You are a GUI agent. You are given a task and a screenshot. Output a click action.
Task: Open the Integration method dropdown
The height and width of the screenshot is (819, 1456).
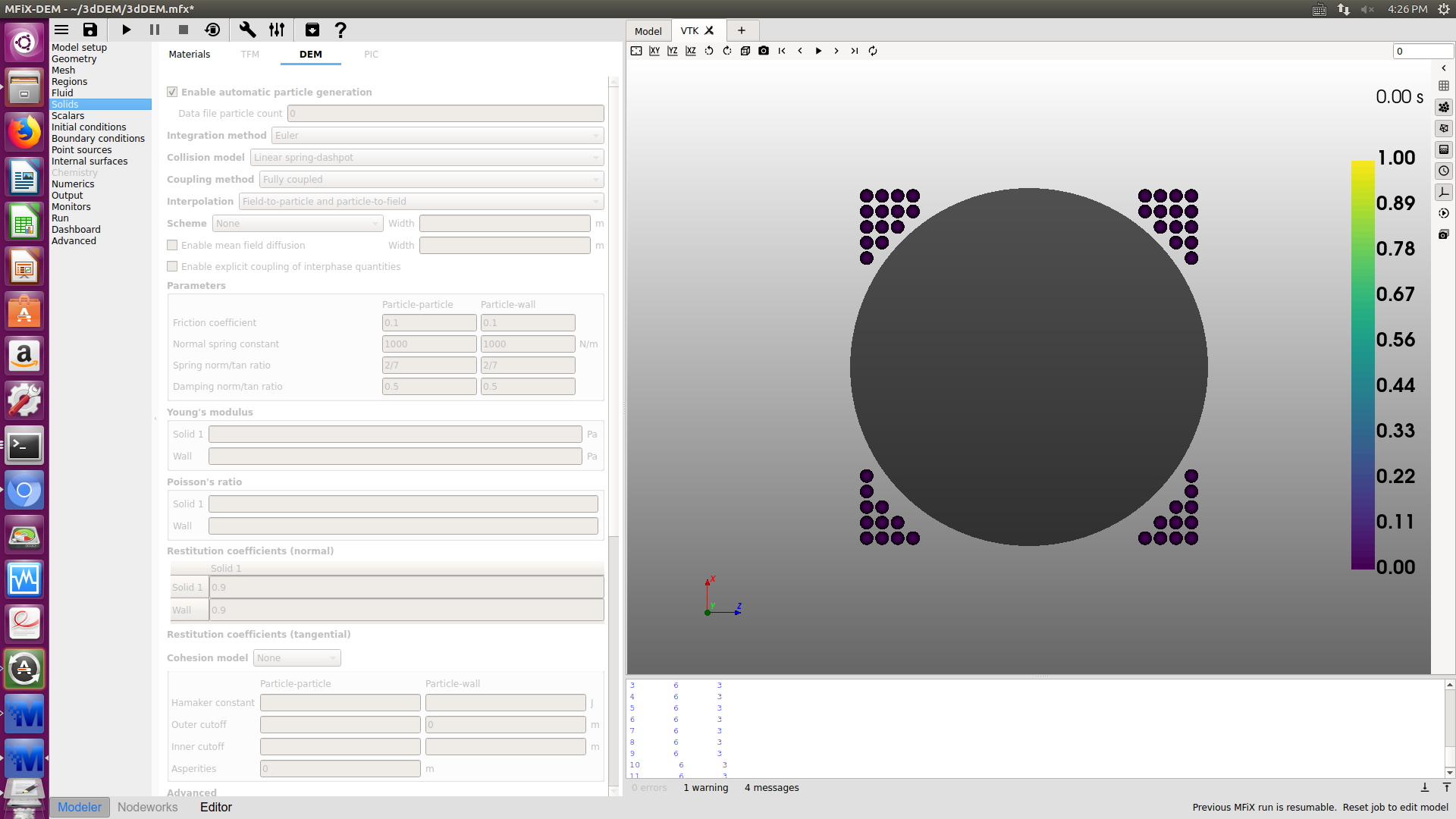point(438,135)
